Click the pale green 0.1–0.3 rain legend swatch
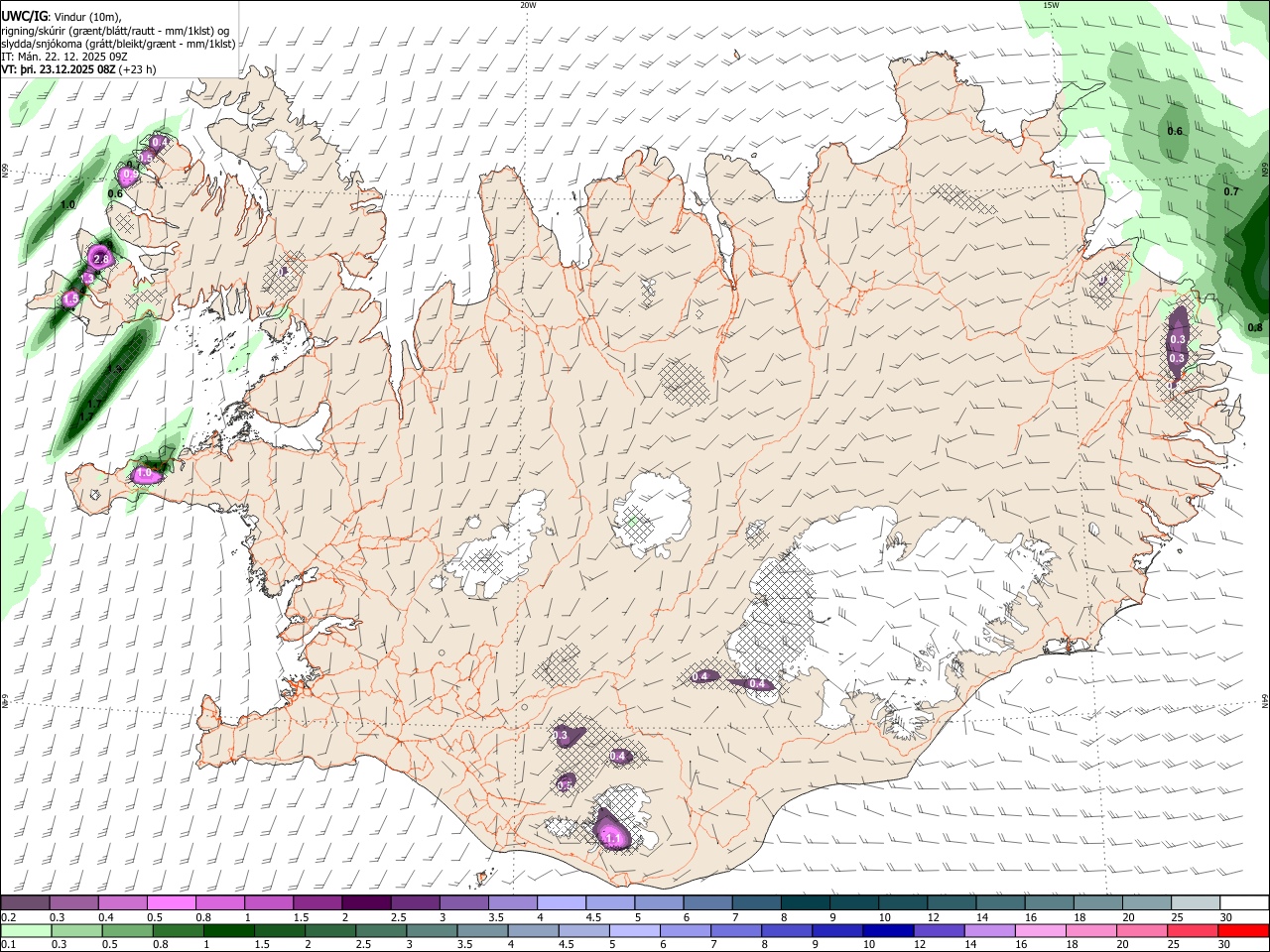The width and height of the screenshot is (1270, 952). click(x=25, y=931)
